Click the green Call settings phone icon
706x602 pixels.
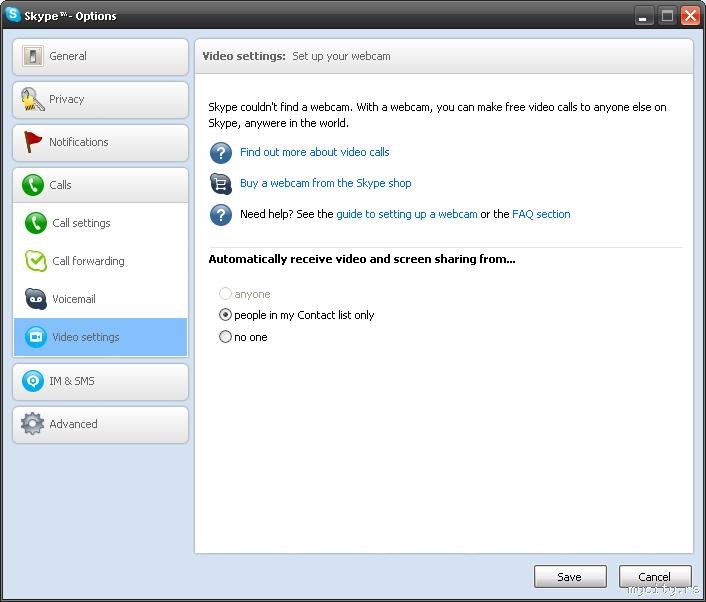pyautogui.click(x=36, y=223)
